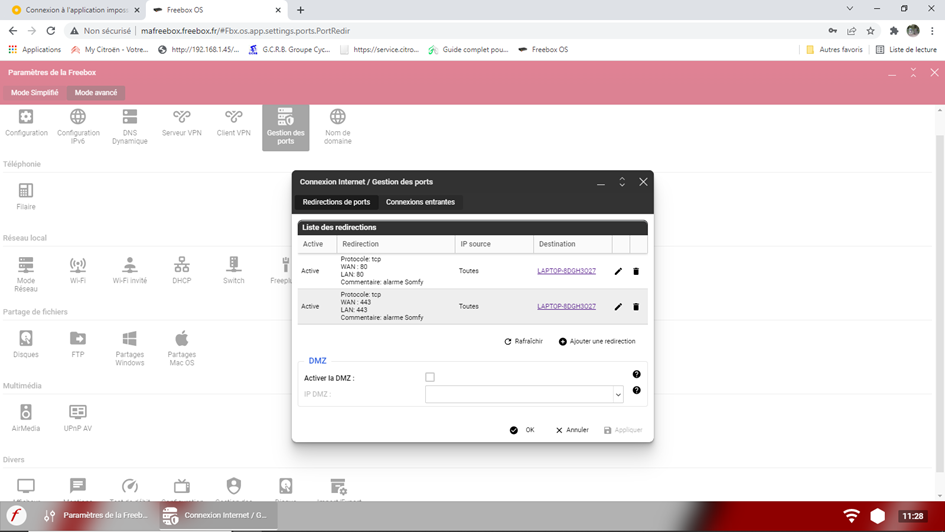Select Connexion Internet in the Freebox taskbar
This screenshot has height=532, width=945.
(x=218, y=516)
